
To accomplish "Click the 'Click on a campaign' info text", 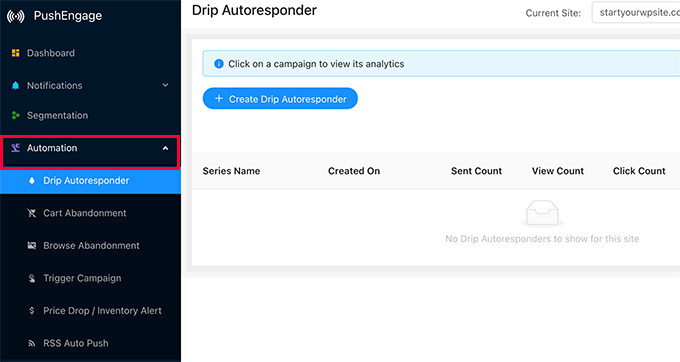I will click(316, 64).
